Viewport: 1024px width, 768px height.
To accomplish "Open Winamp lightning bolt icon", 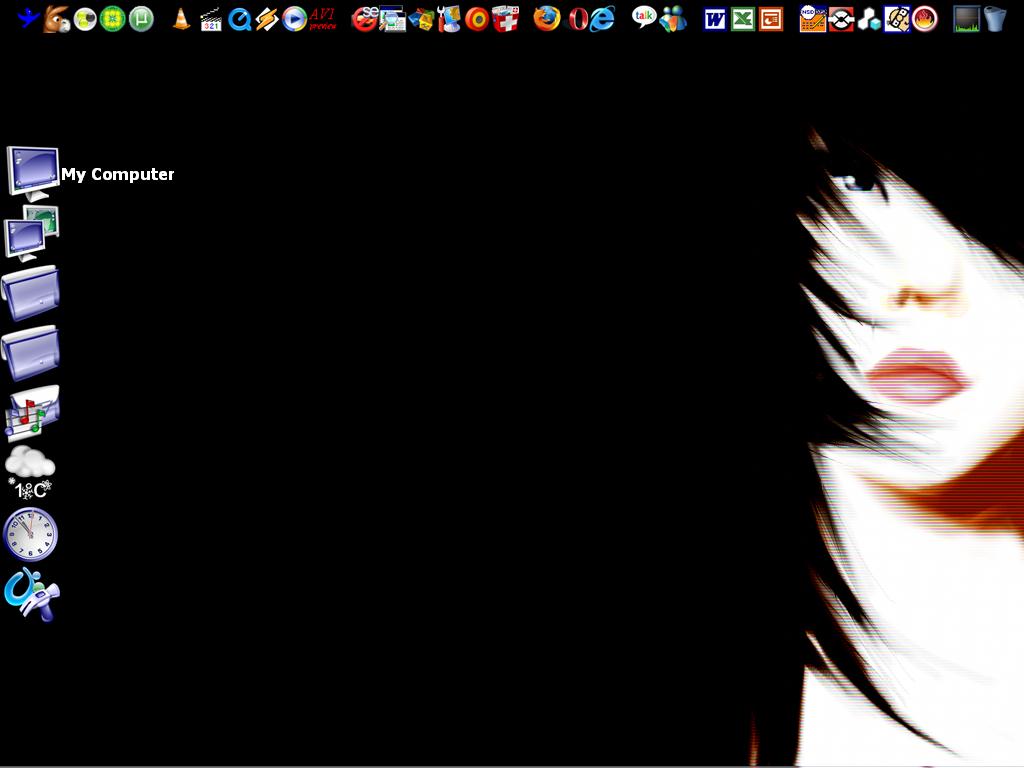I will [266, 19].
